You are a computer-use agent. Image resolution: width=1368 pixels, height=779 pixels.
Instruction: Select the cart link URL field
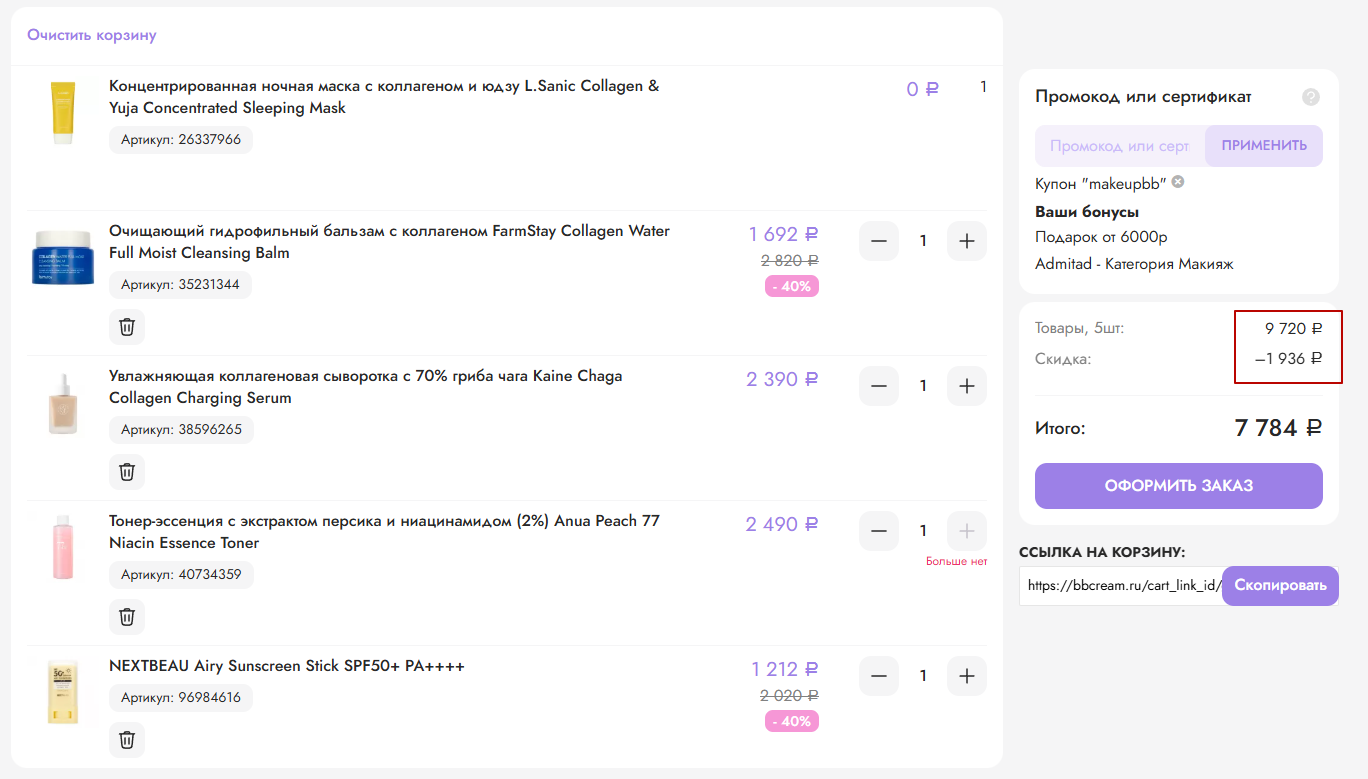[x=1121, y=586]
